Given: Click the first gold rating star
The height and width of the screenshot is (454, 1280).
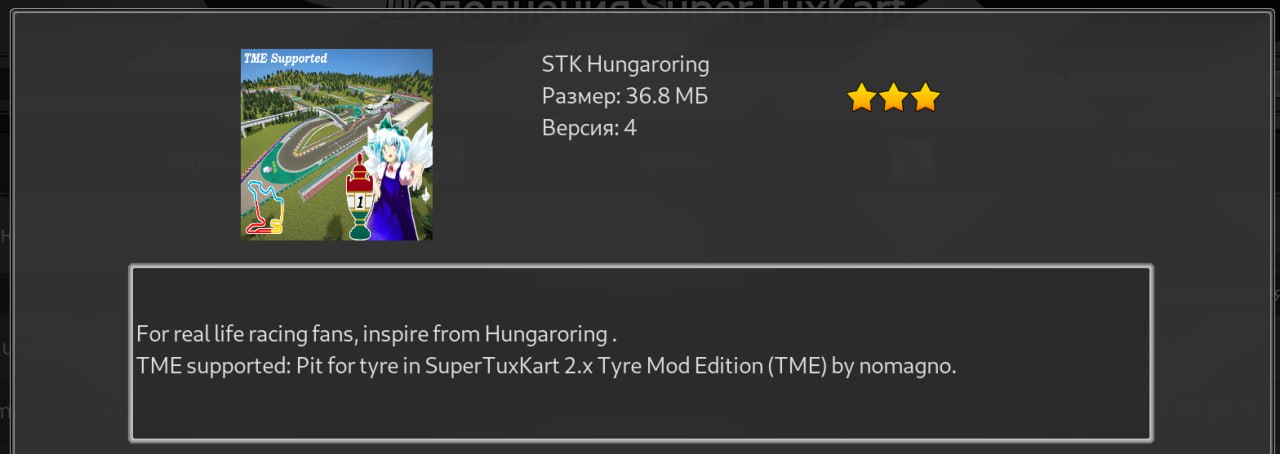Looking at the screenshot, I should pyautogui.click(x=861, y=97).
